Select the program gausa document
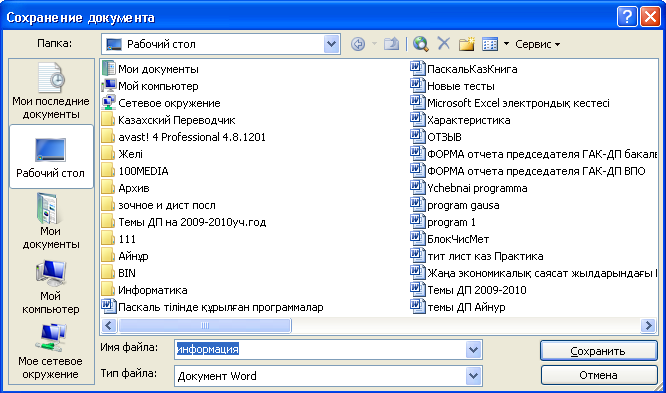 [x=455, y=205]
